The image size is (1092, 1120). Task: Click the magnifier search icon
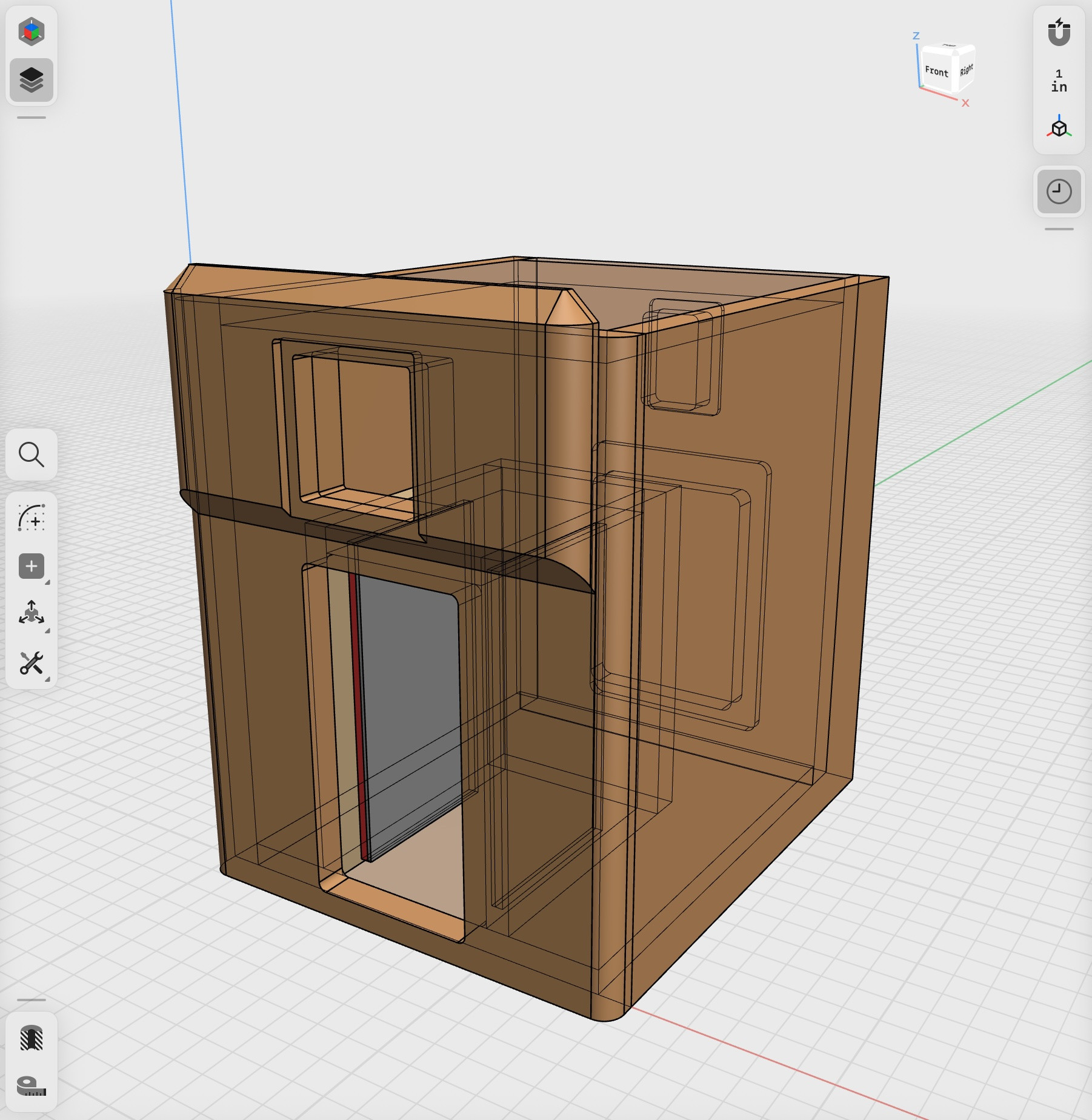[x=32, y=455]
